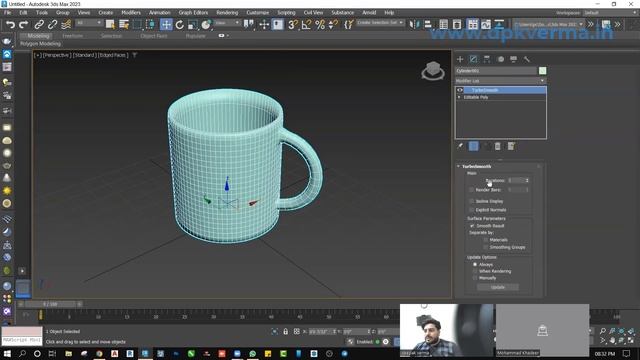Viewport: 640px width, 360px height.
Task: Open the viewport [+] menu label
Action: tap(38, 55)
